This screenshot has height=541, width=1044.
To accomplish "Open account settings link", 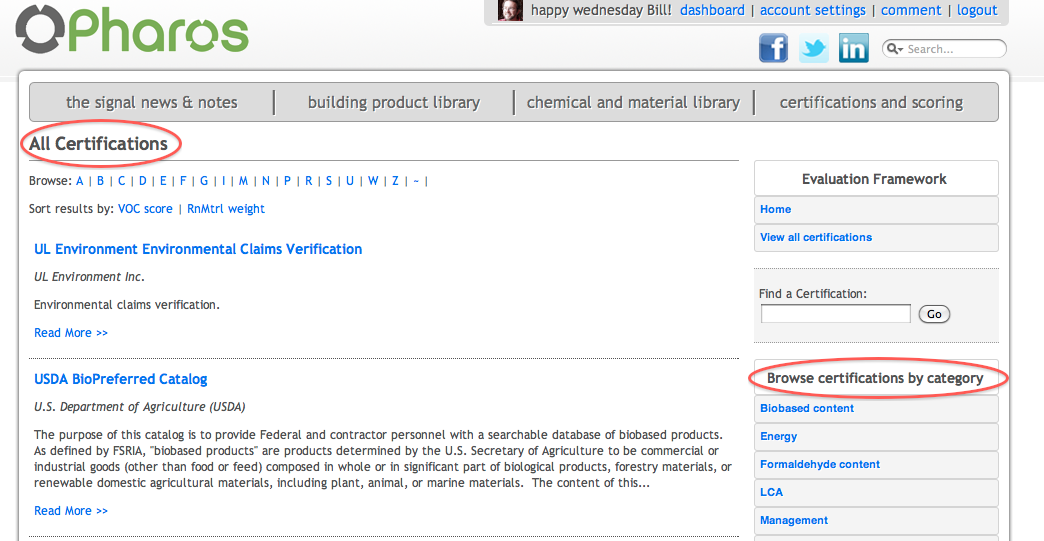I will [x=813, y=10].
